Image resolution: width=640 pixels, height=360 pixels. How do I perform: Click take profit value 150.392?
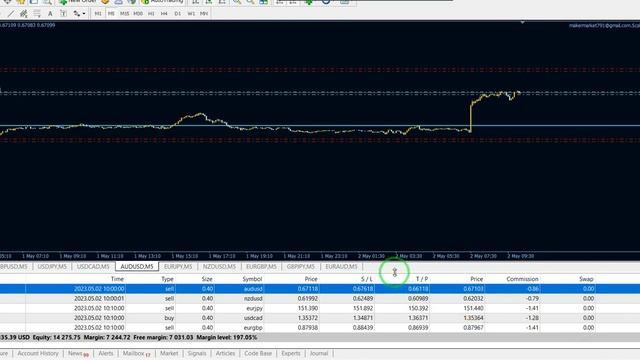[418, 309]
